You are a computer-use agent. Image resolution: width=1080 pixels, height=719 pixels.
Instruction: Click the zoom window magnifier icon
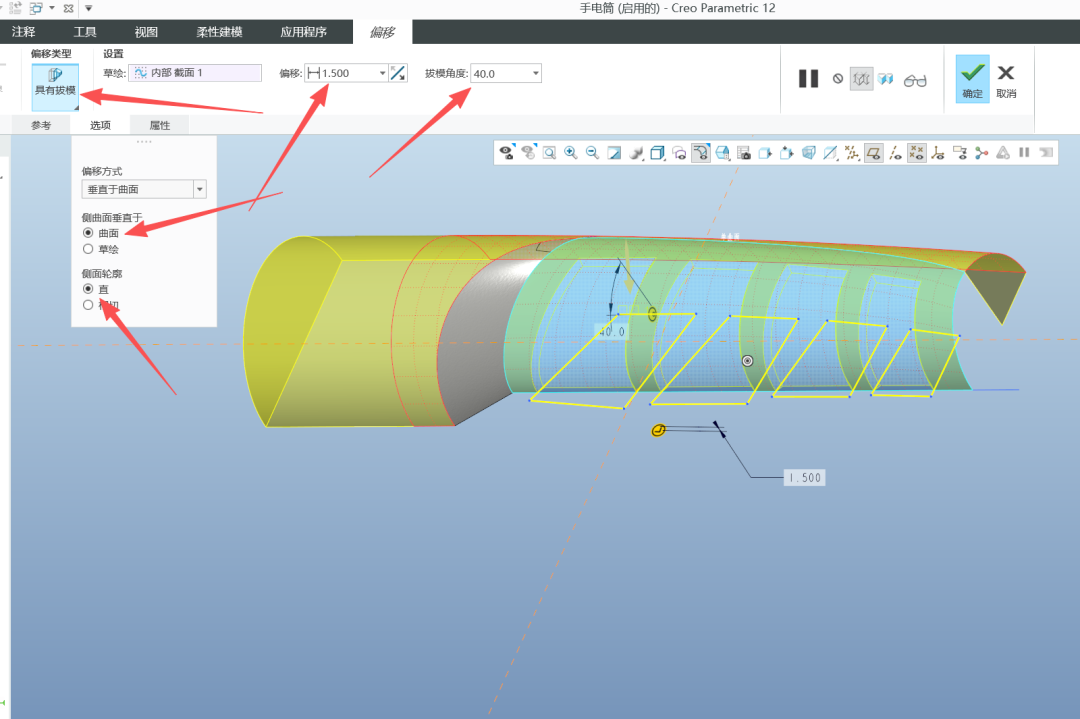pos(549,153)
